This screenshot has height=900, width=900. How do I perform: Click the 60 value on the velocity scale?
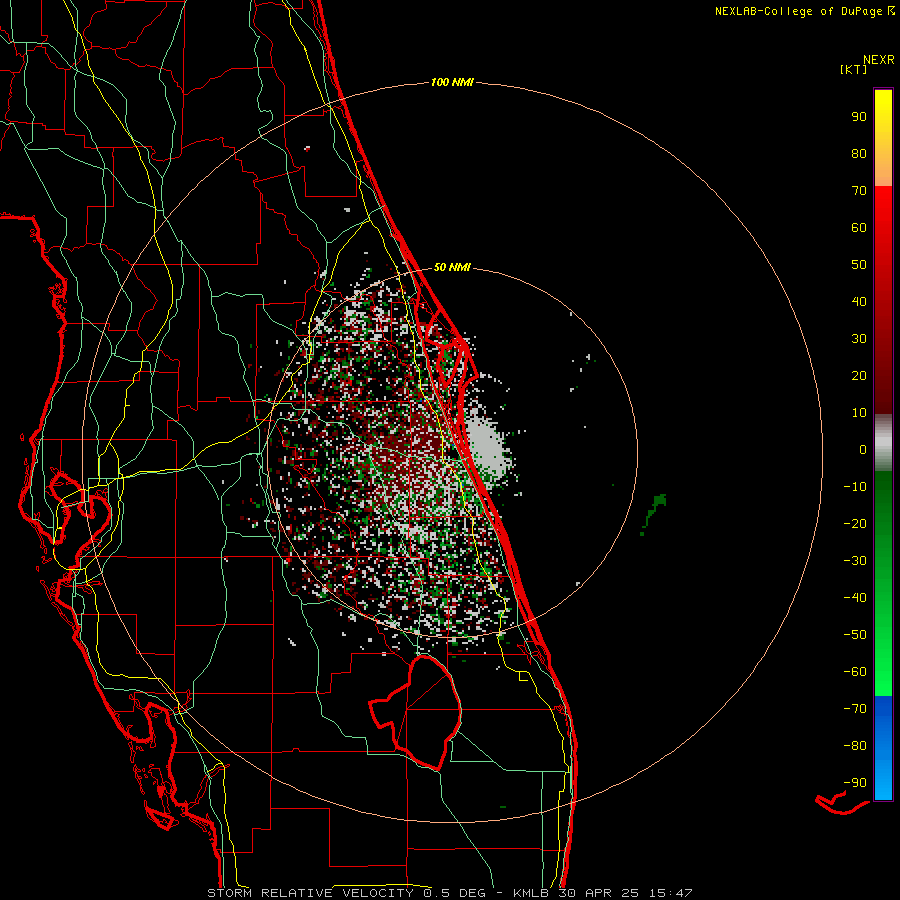coord(859,227)
